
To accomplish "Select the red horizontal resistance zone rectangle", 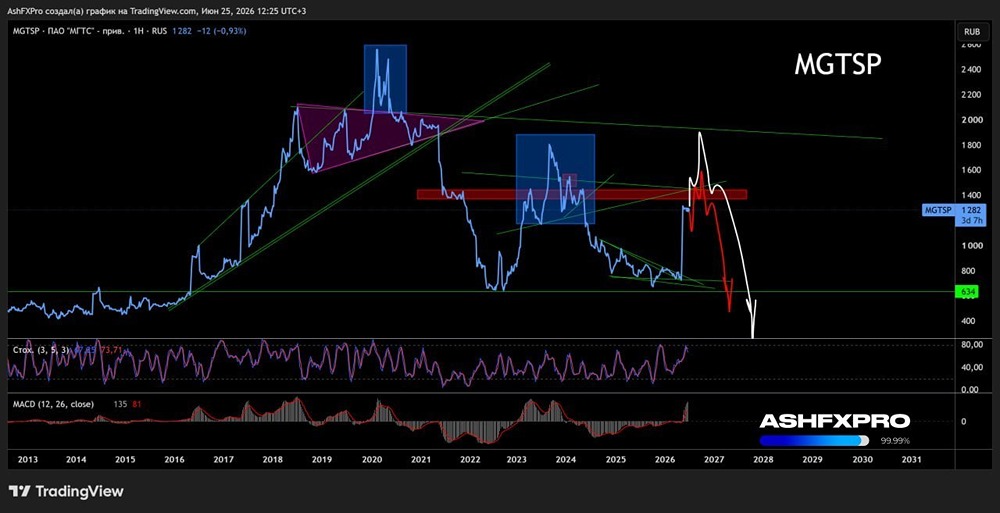I will click(x=582, y=194).
